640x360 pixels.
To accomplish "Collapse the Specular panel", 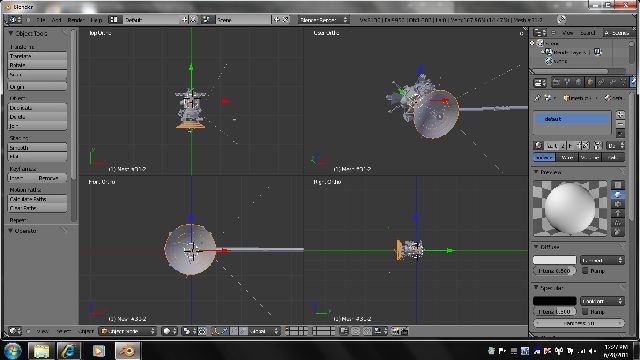I will coord(536,288).
